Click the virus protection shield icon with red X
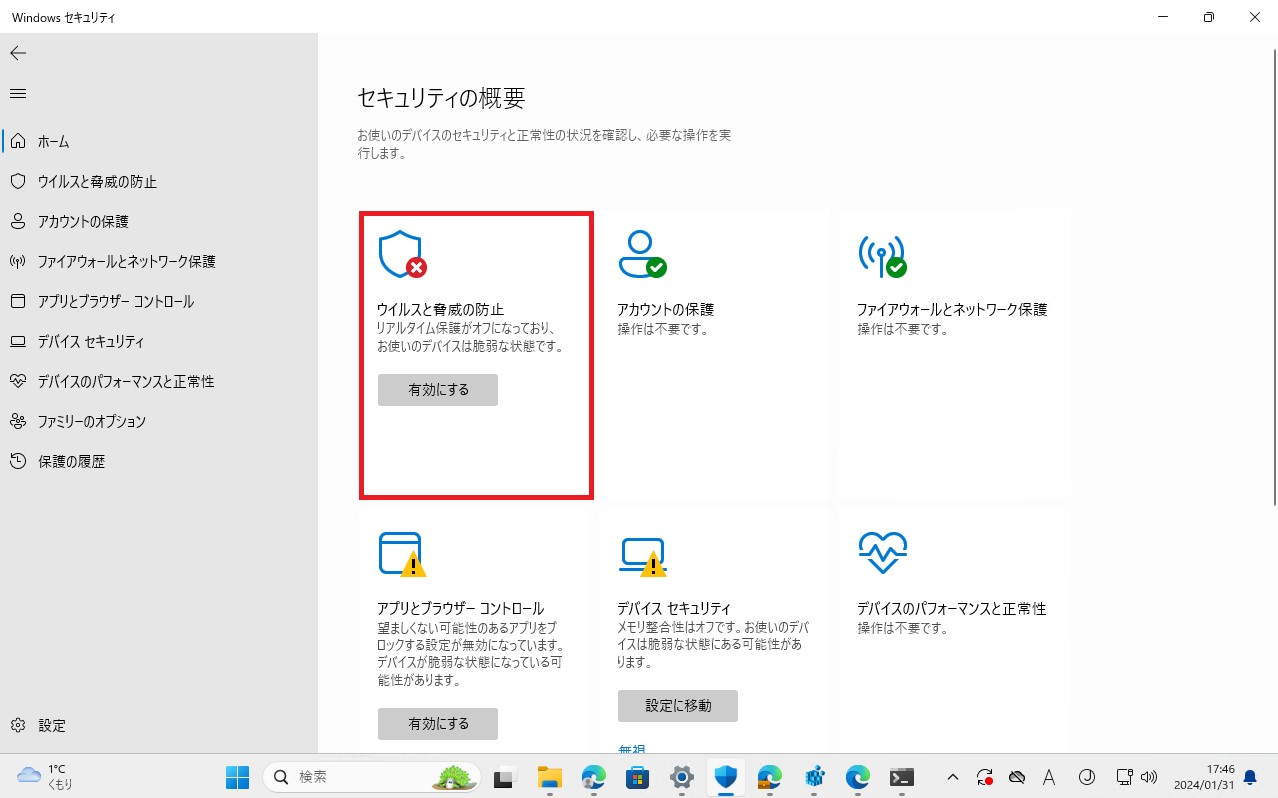 (402, 254)
